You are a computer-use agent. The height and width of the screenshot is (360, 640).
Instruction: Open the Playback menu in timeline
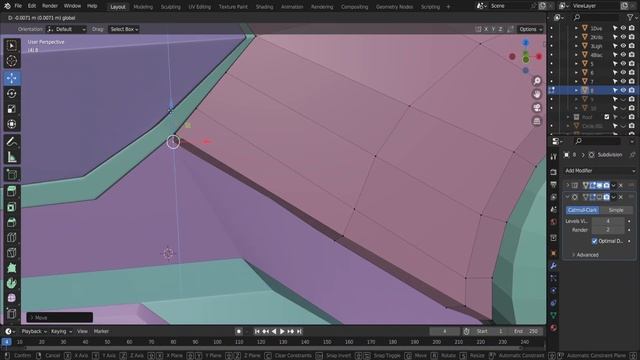tap(33, 331)
